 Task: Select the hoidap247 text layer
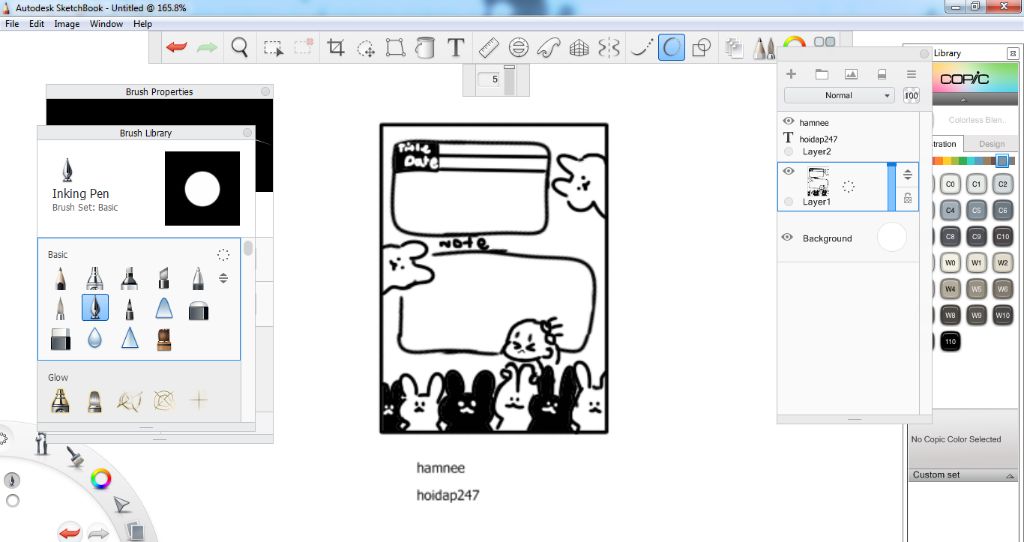pos(818,138)
